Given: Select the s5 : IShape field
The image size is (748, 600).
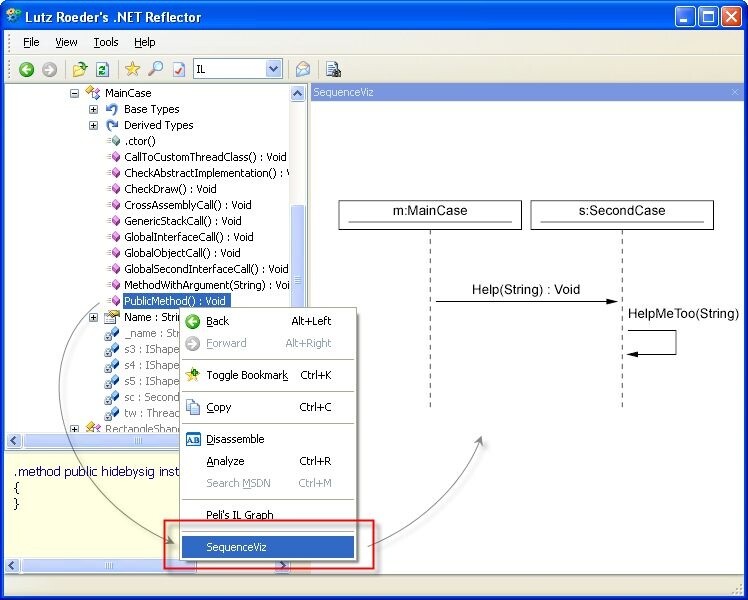Looking at the screenshot, I should [x=152, y=381].
